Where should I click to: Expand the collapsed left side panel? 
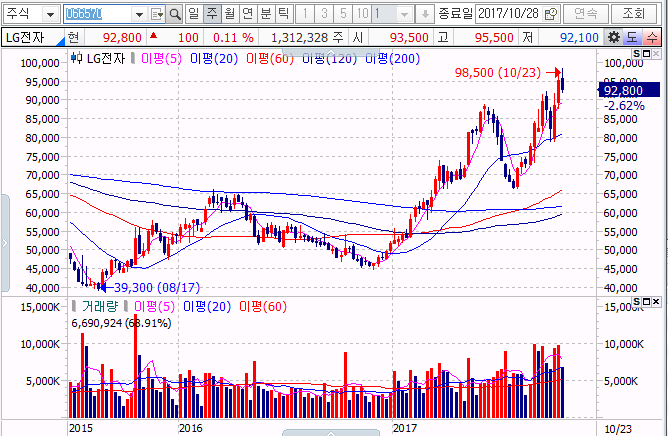pos(5,243)
